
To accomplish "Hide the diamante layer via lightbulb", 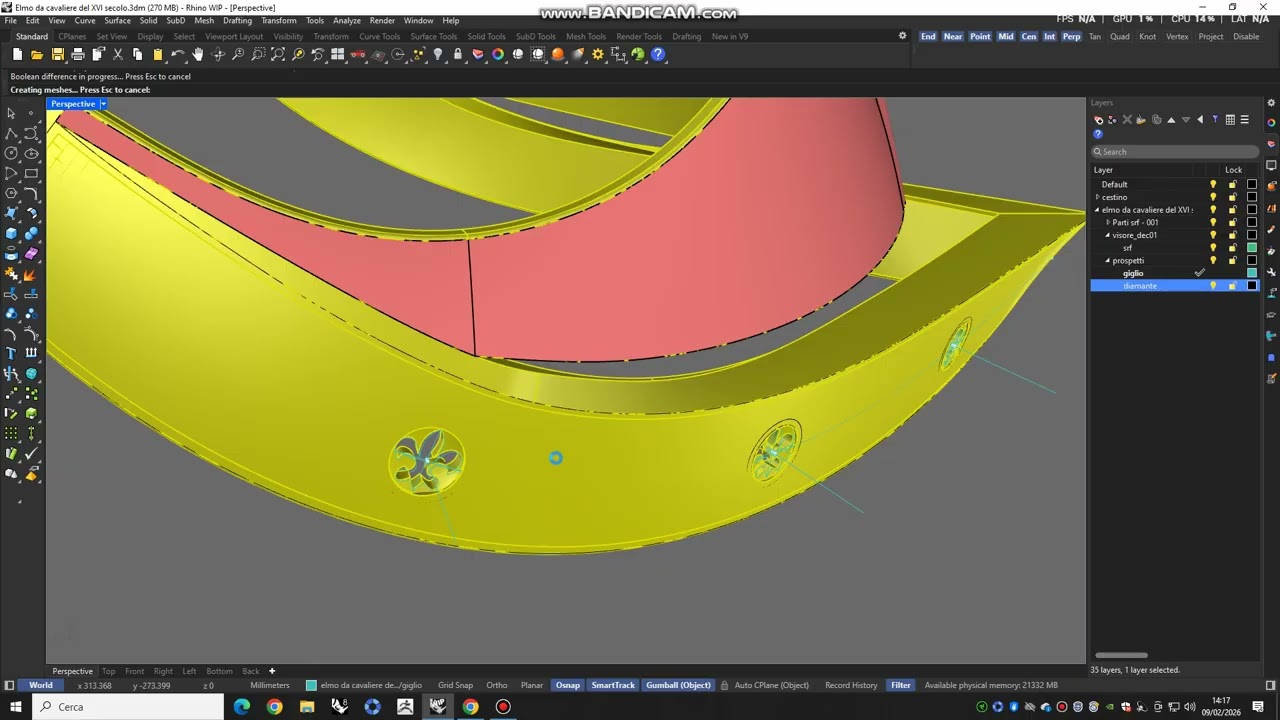I will (1213, 286).
